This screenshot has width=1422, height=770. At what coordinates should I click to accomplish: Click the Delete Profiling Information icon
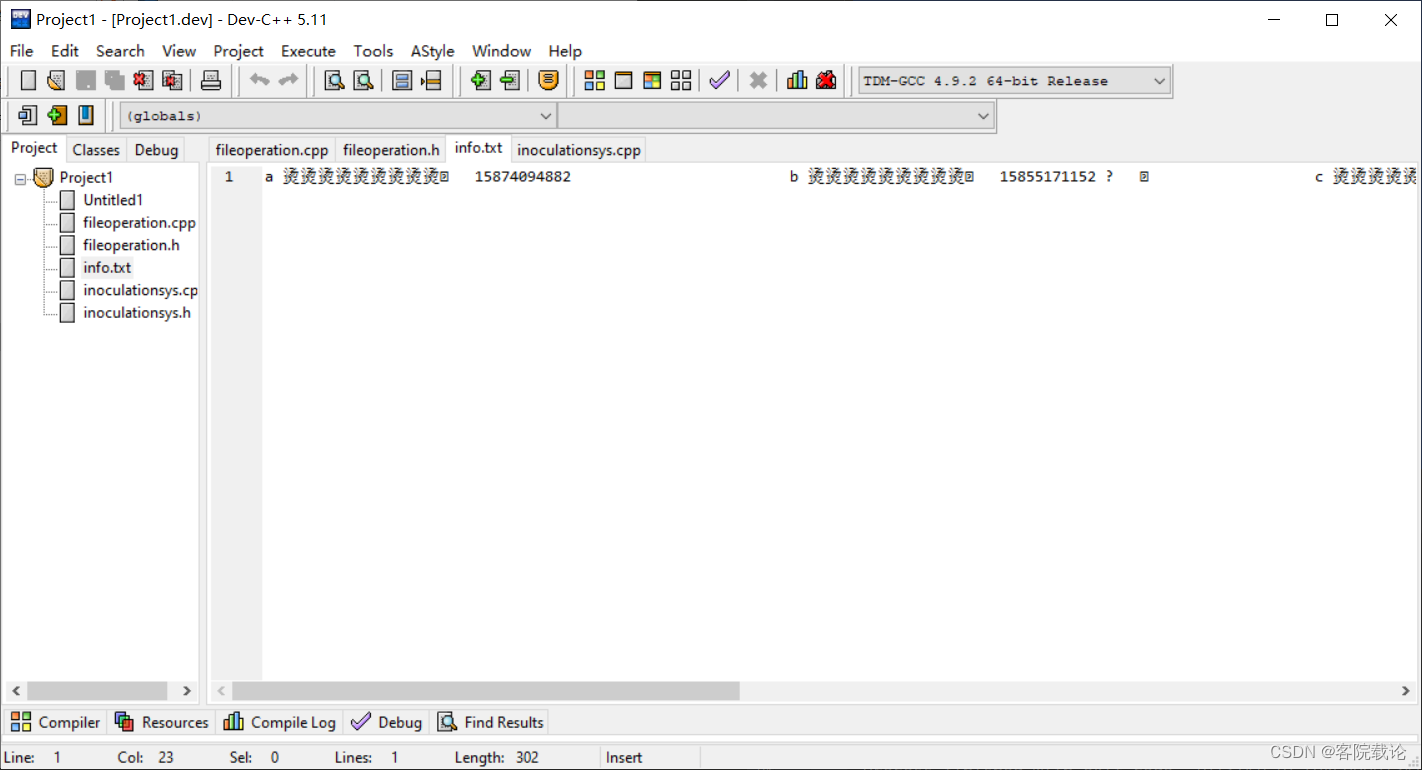[x=826, y=80]
